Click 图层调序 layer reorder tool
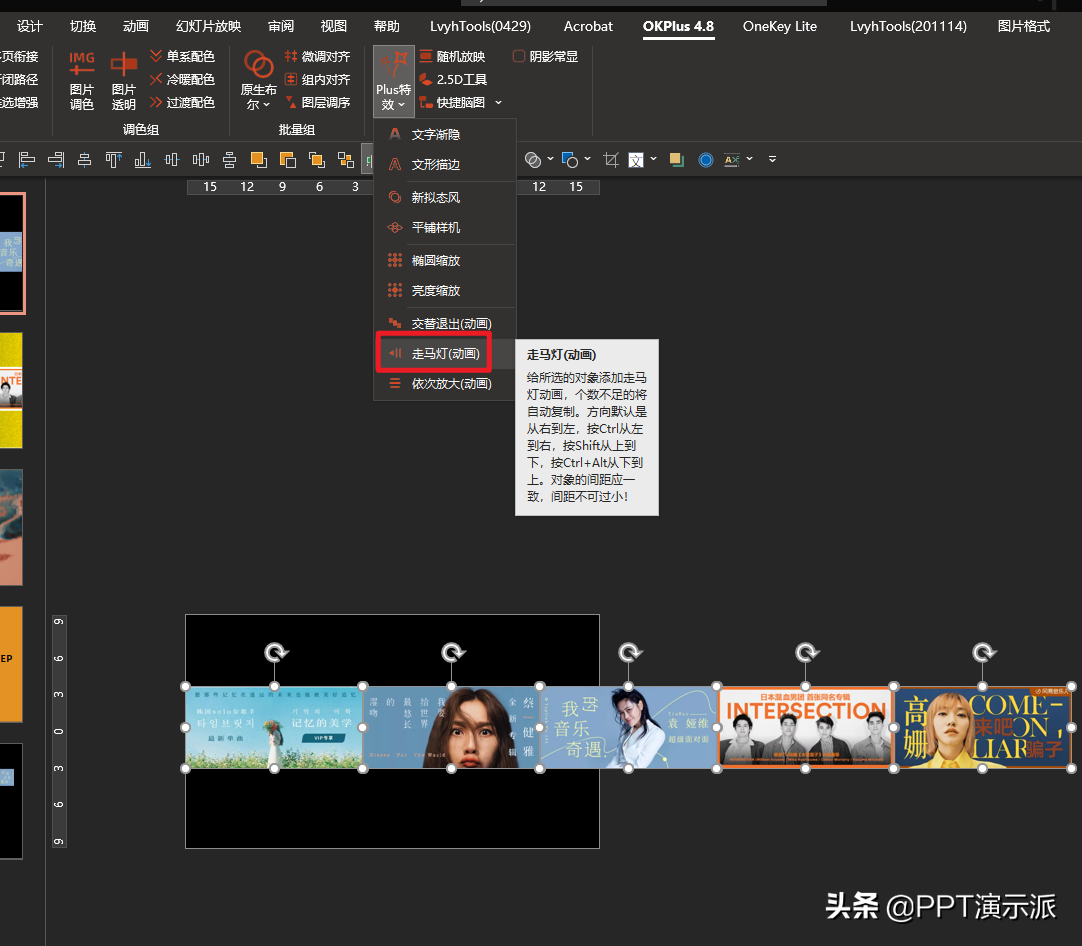The width and height of the screenshot is (1082, 946). click(x=318, y=102)
